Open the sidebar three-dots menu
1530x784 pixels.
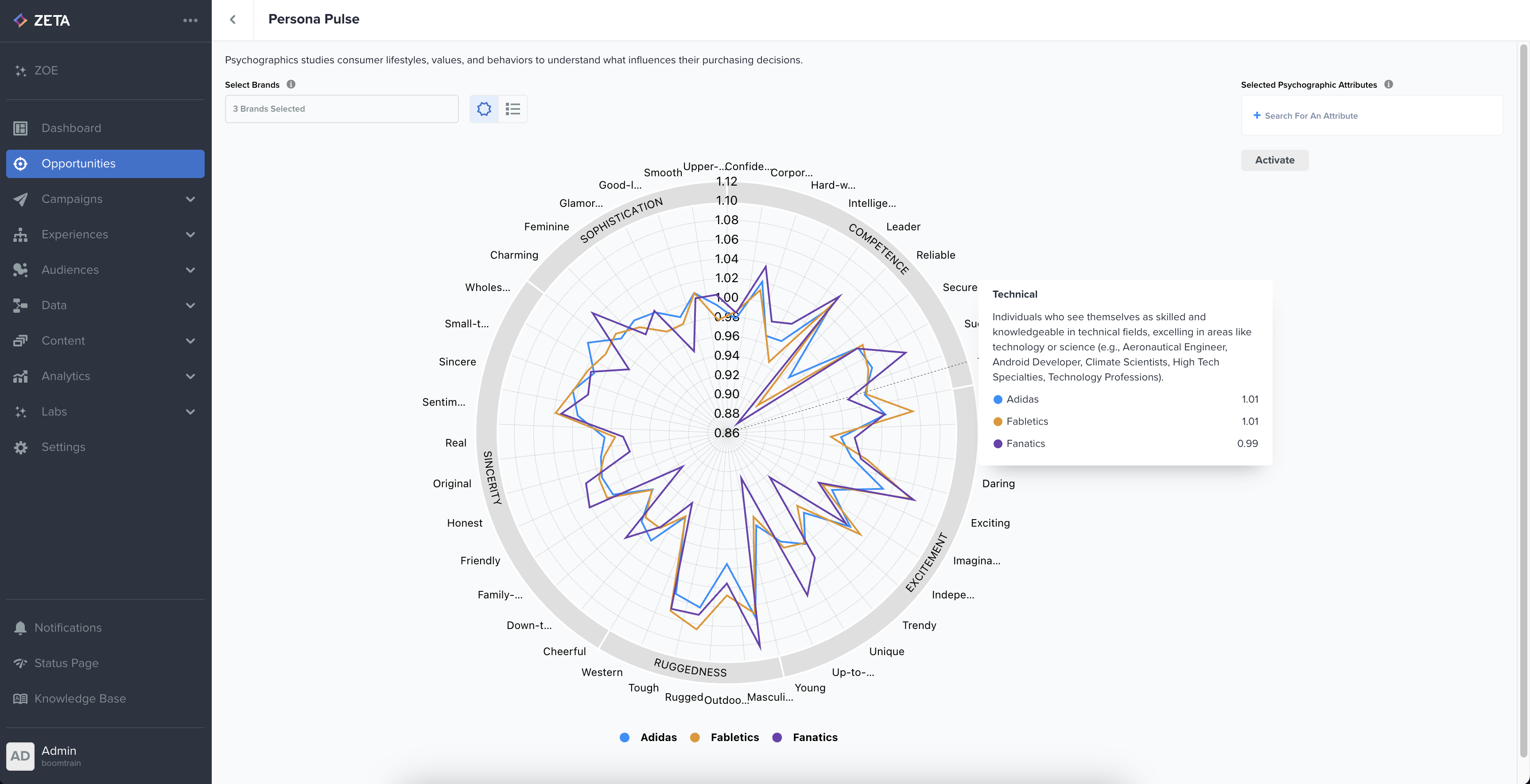tap(190, 20)
